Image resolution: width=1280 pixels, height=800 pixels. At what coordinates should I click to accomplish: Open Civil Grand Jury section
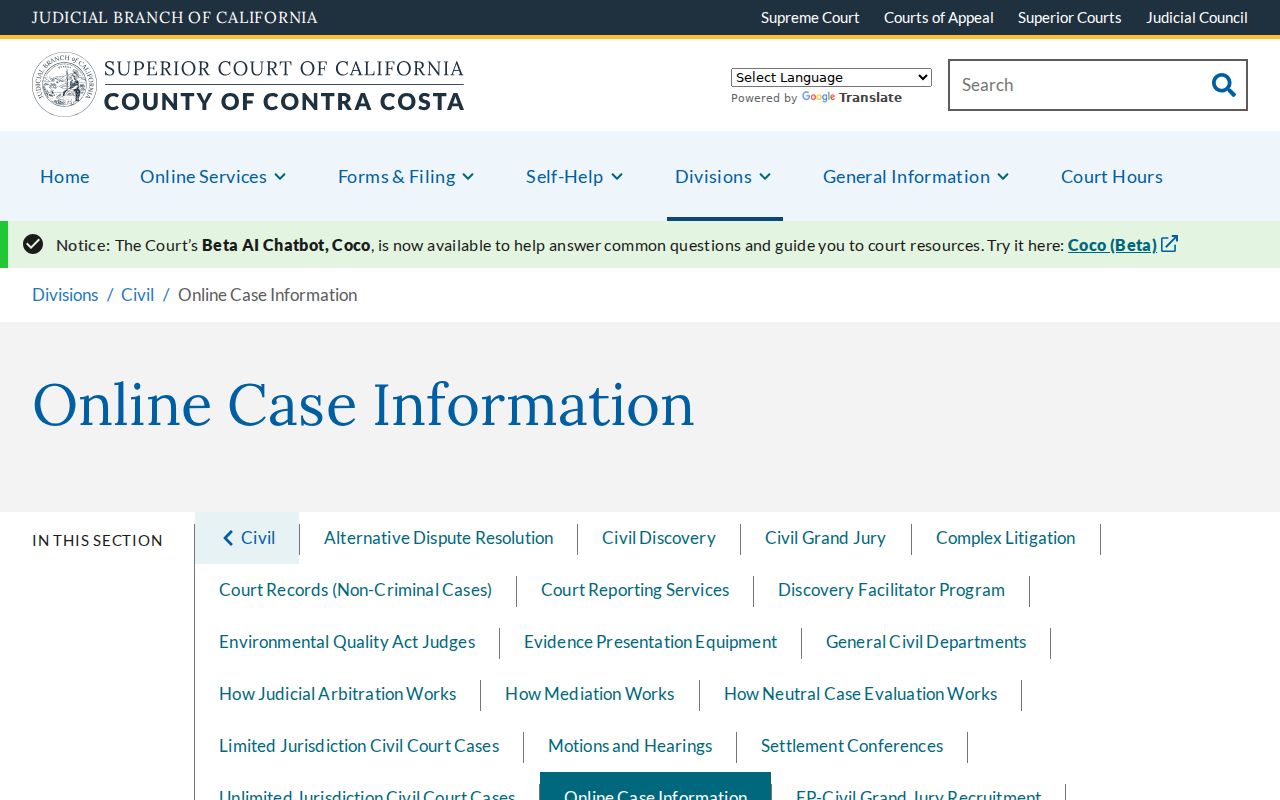[825, 538]
